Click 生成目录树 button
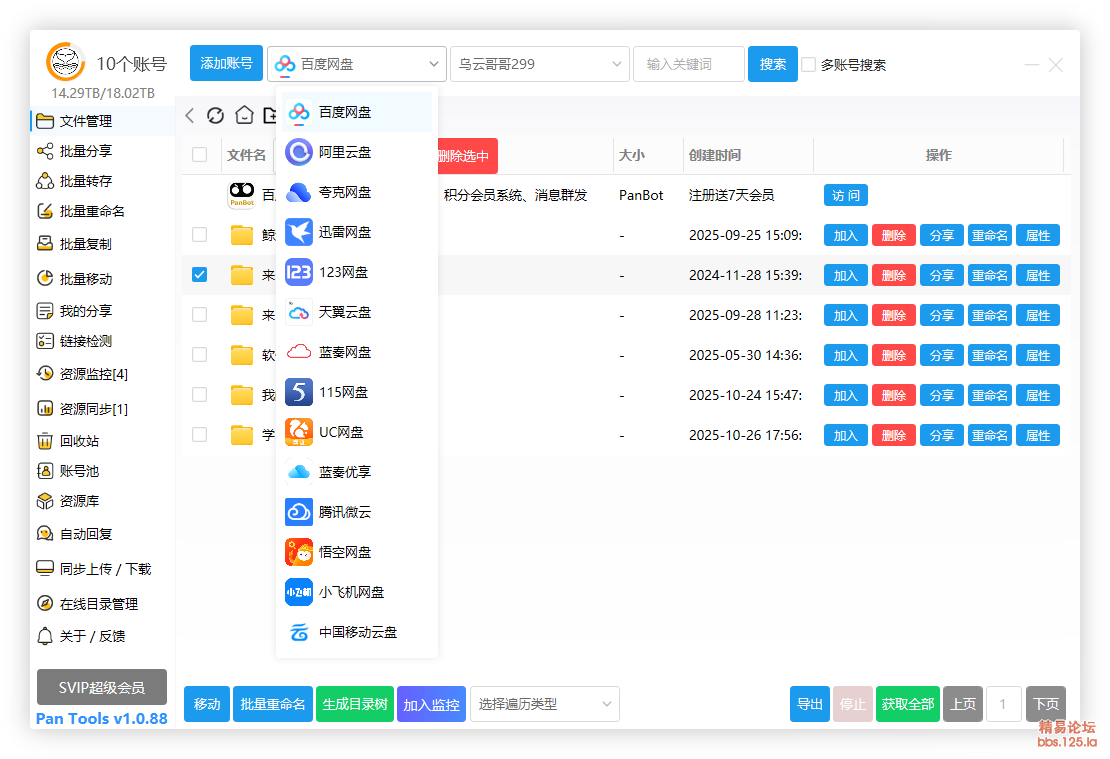 (x=355, y=704)
